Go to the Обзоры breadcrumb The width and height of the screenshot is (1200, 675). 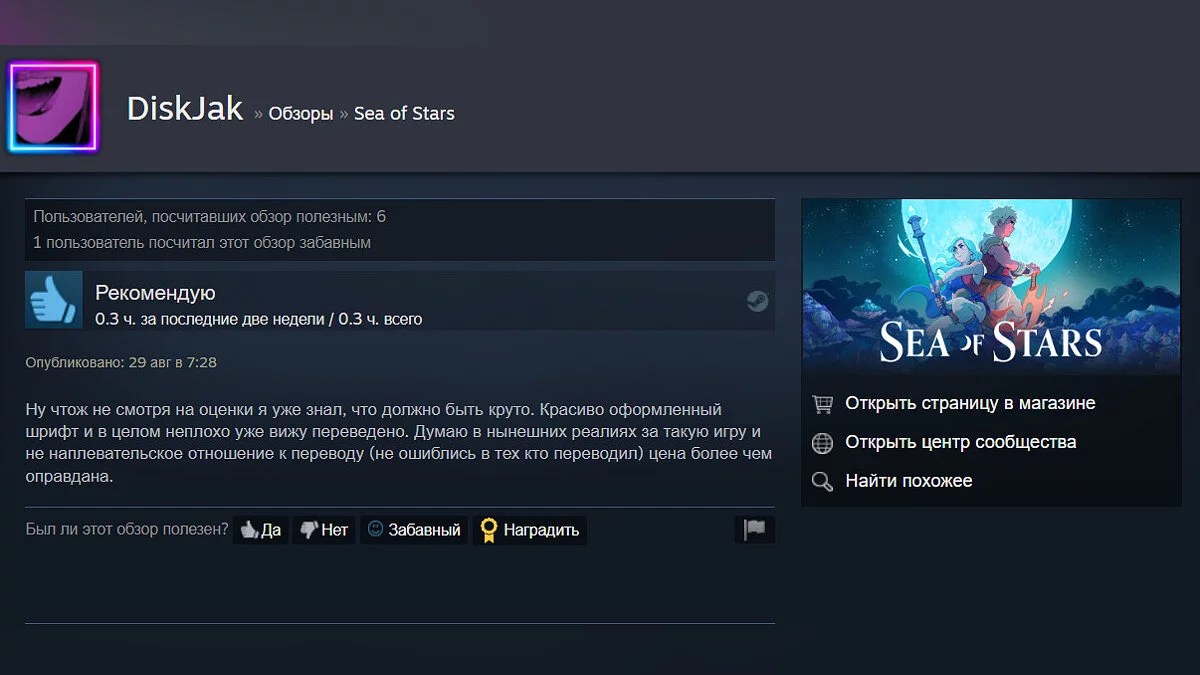301,114
